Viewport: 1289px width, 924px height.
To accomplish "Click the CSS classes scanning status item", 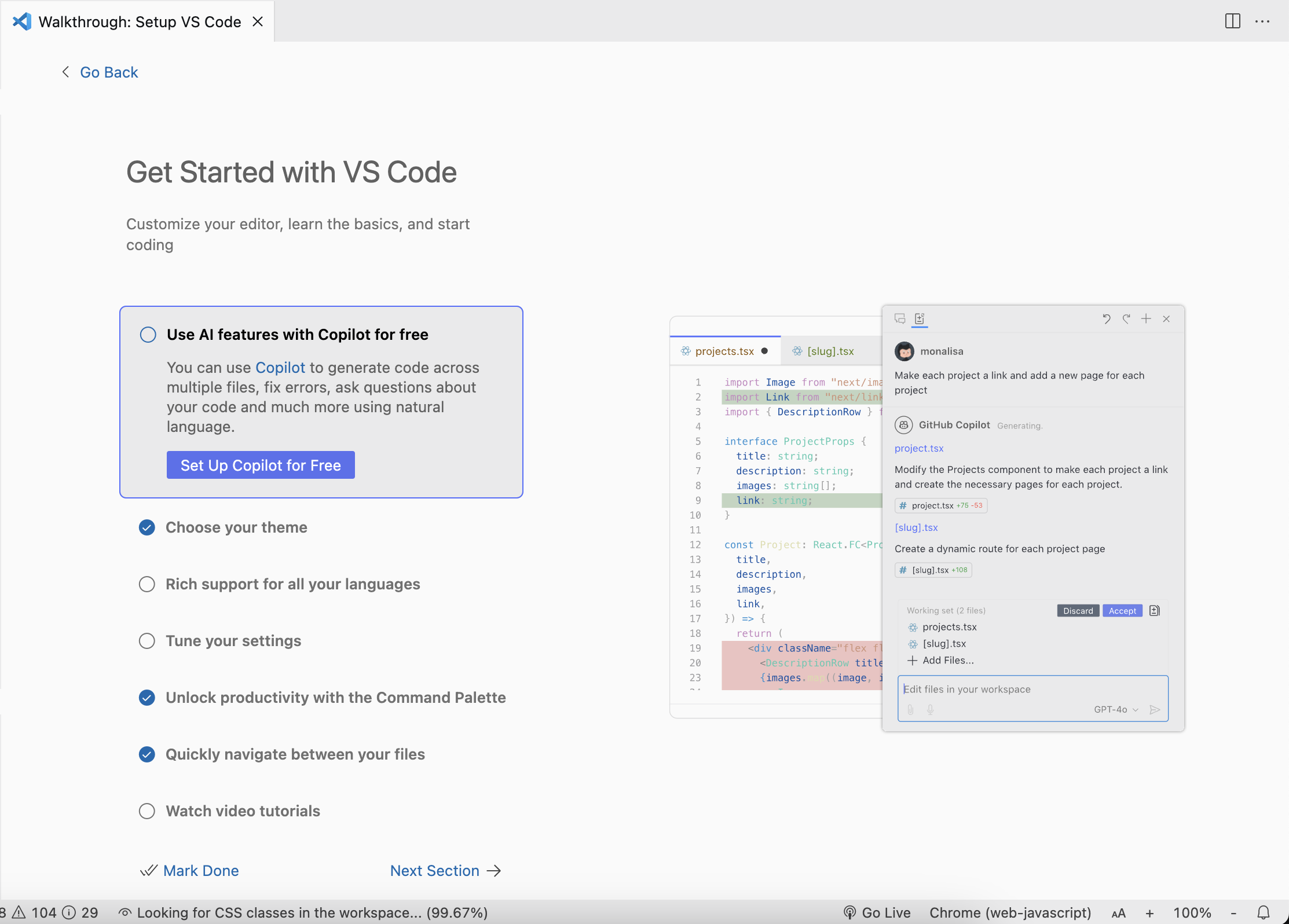I will (x=303, y=912).
